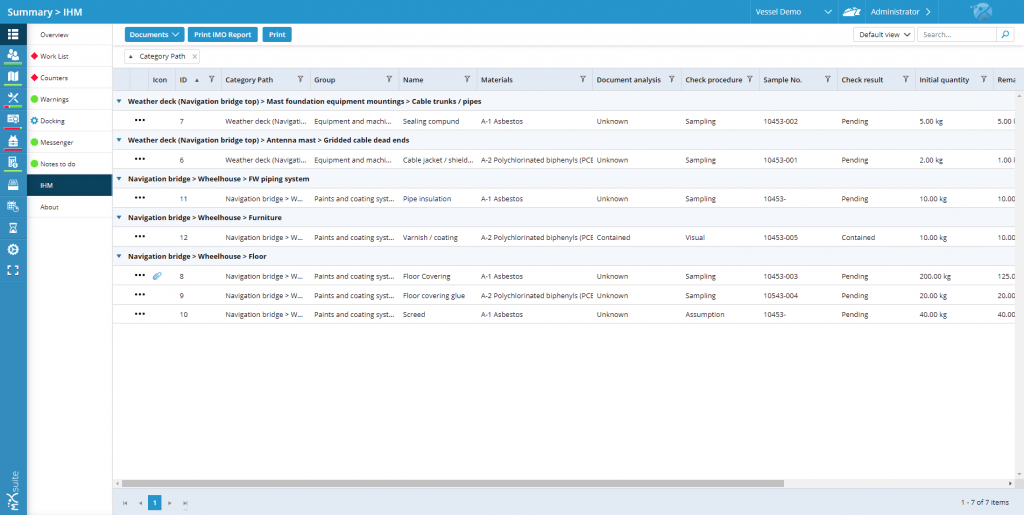The width and height of the screenshot is (1024, 515).
Task: Select Work List in the side menu
Action: click(54, 56)
